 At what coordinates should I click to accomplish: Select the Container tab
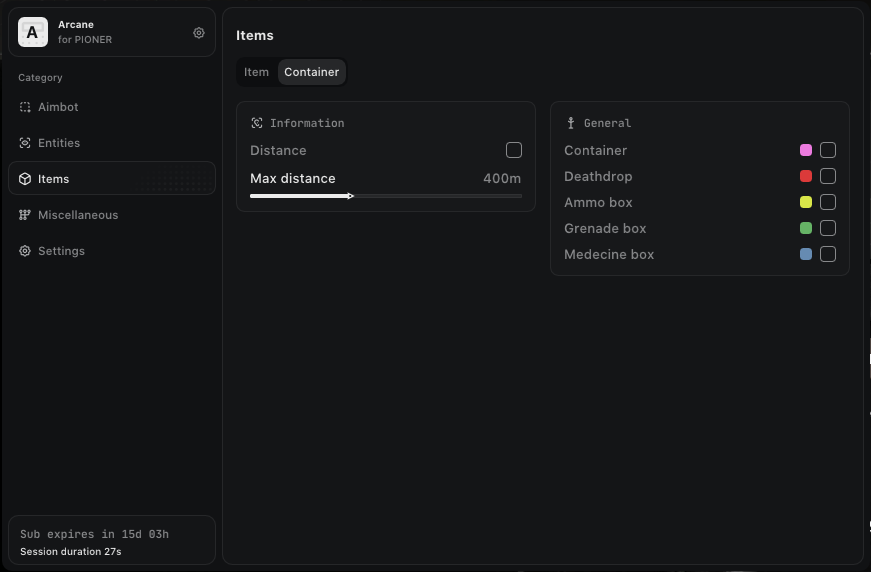(311, 72)
